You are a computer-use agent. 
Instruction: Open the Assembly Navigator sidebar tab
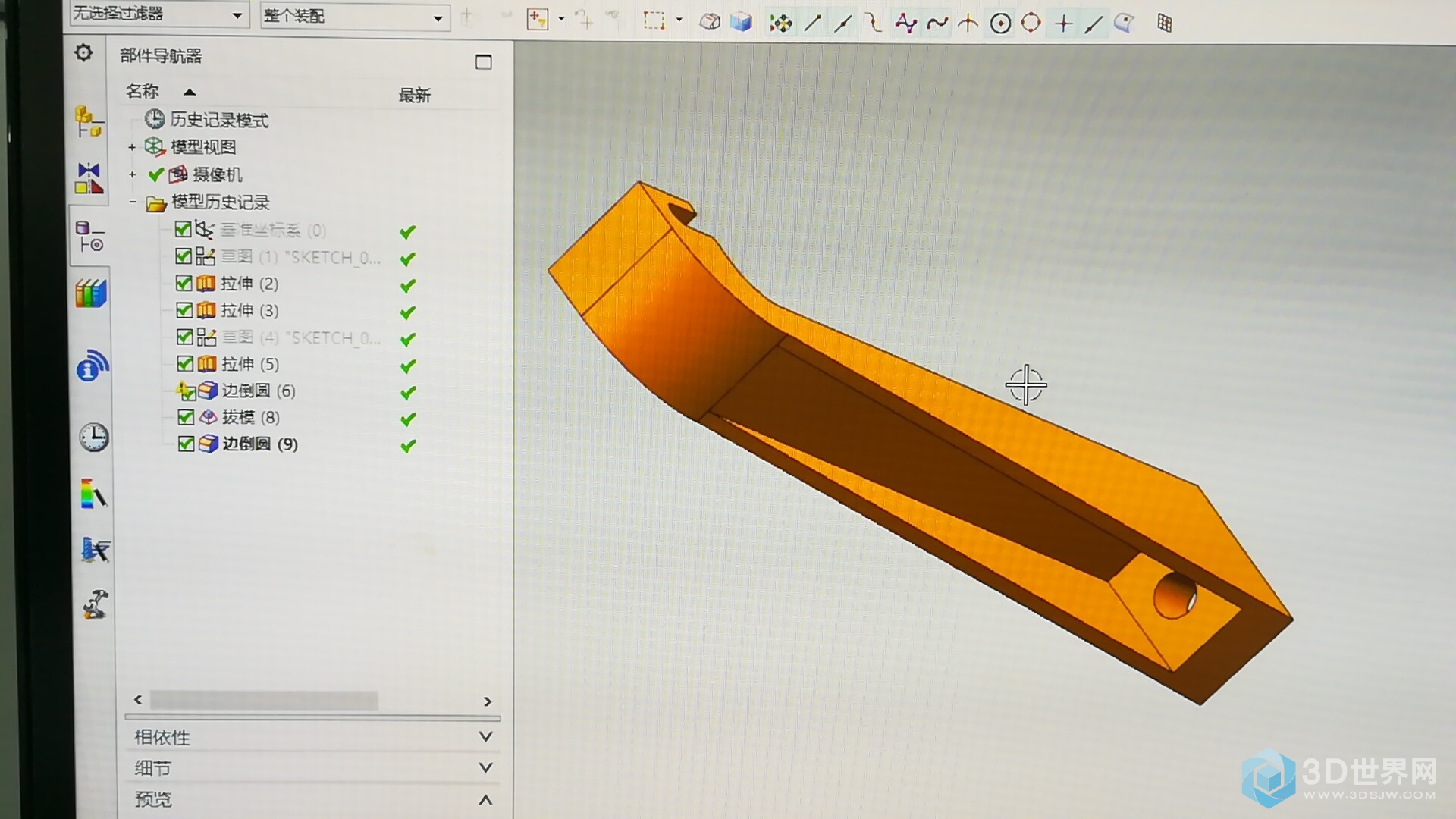pos(89,121)
